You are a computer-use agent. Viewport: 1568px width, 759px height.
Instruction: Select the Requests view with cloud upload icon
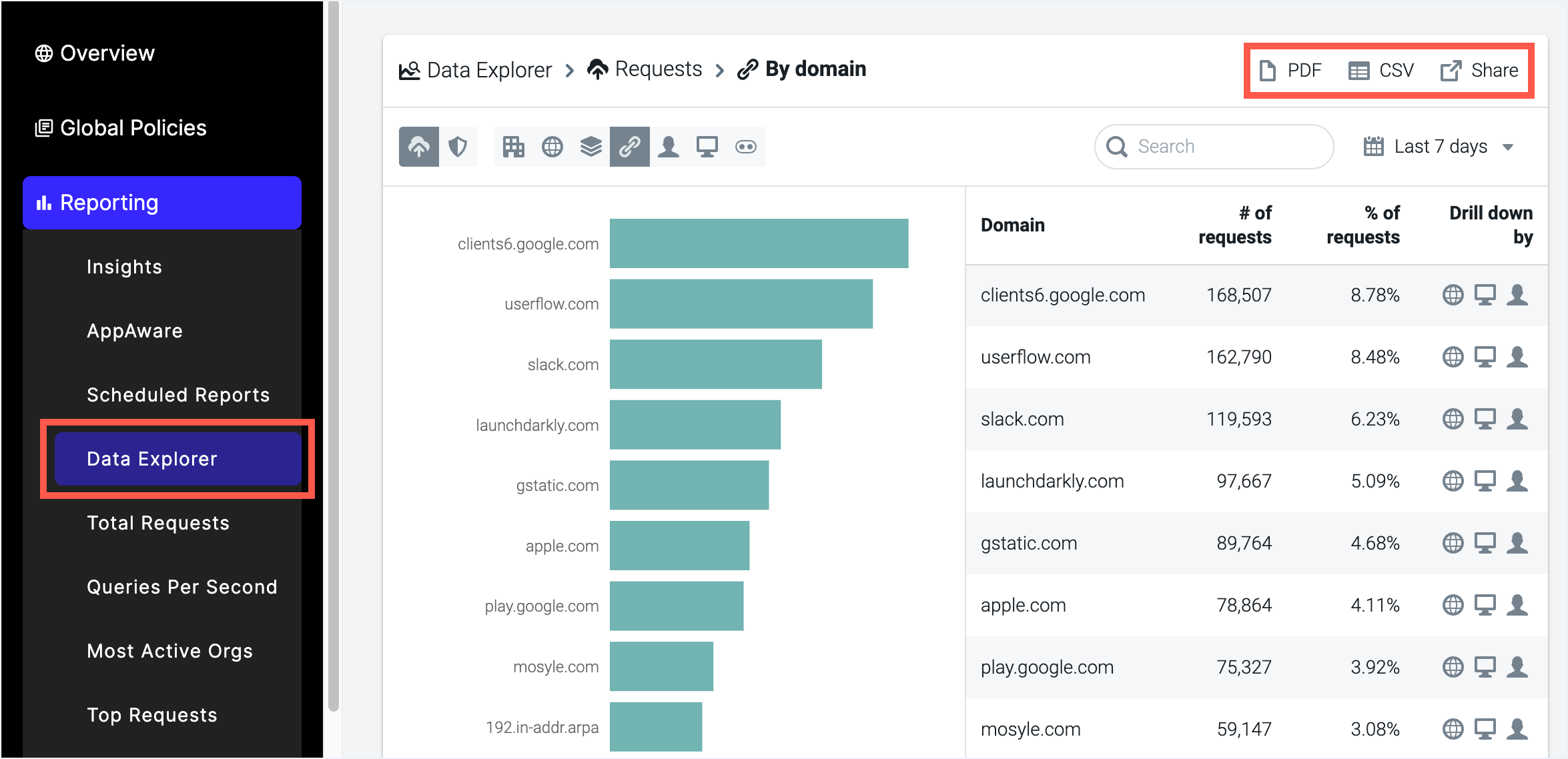(418, 146)
